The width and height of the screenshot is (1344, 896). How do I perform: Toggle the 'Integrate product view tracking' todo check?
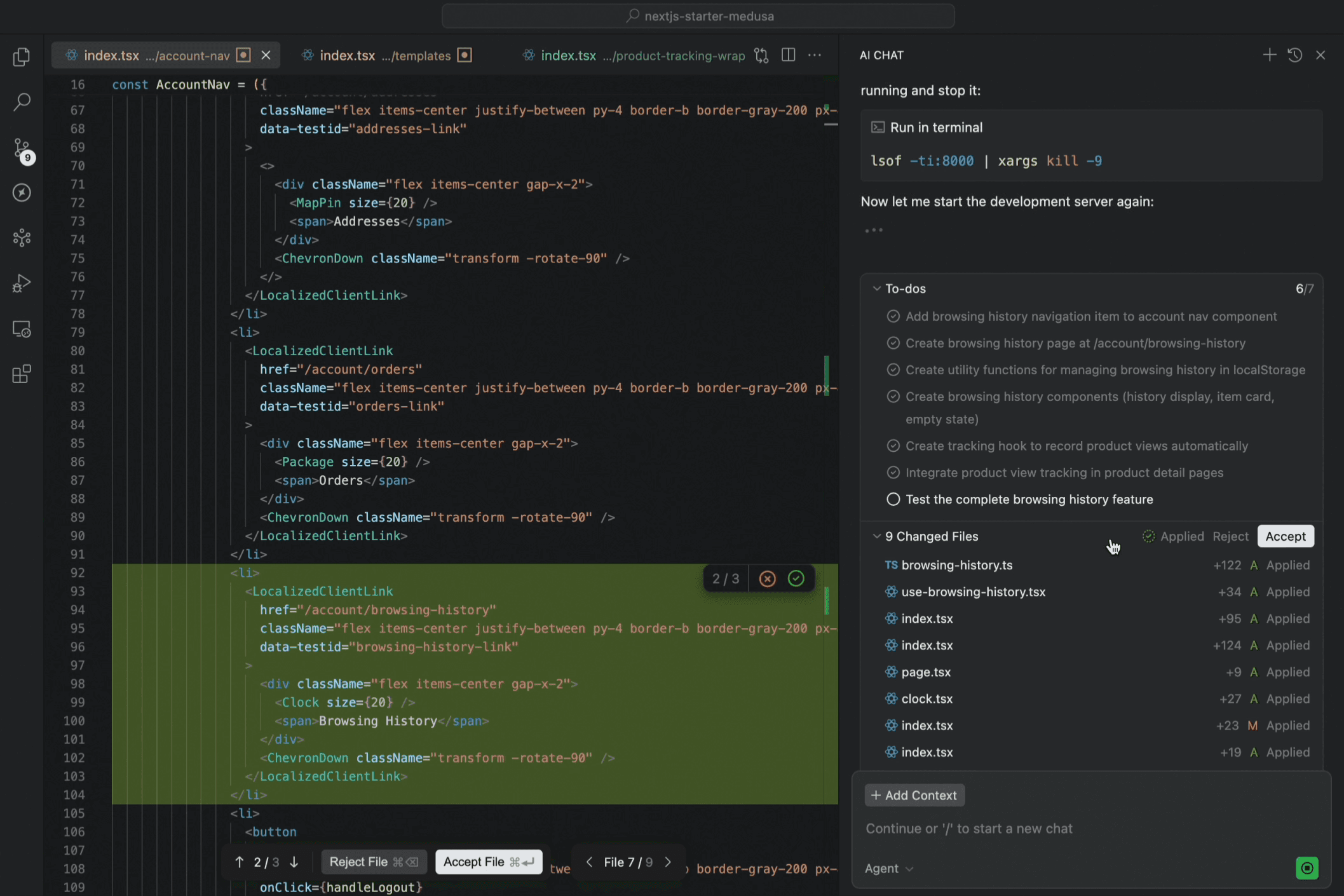pos(893,473)
